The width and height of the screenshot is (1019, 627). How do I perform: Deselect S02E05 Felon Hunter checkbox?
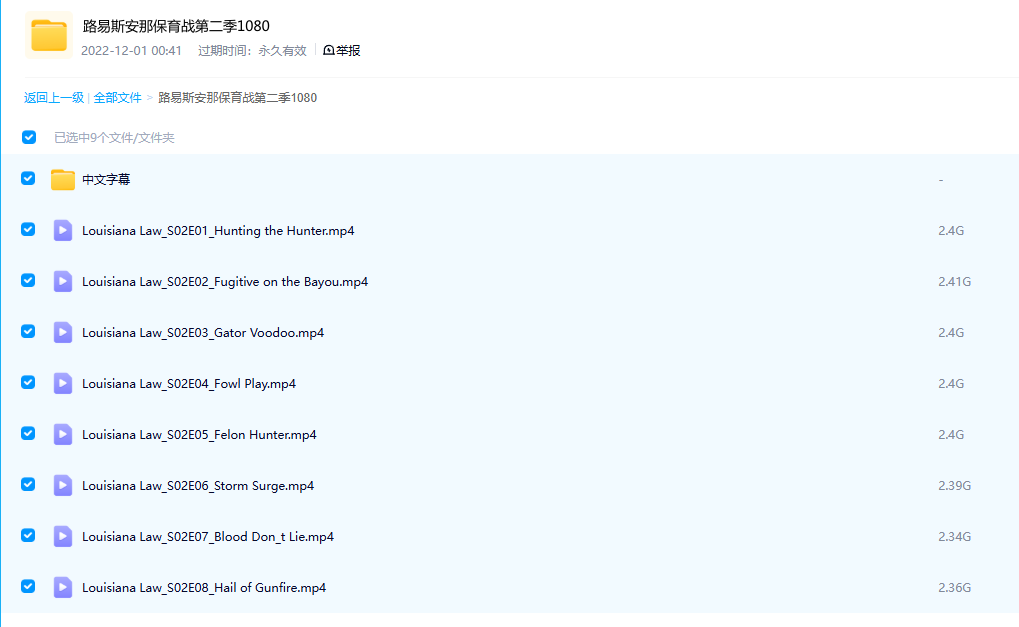(28, 434)
